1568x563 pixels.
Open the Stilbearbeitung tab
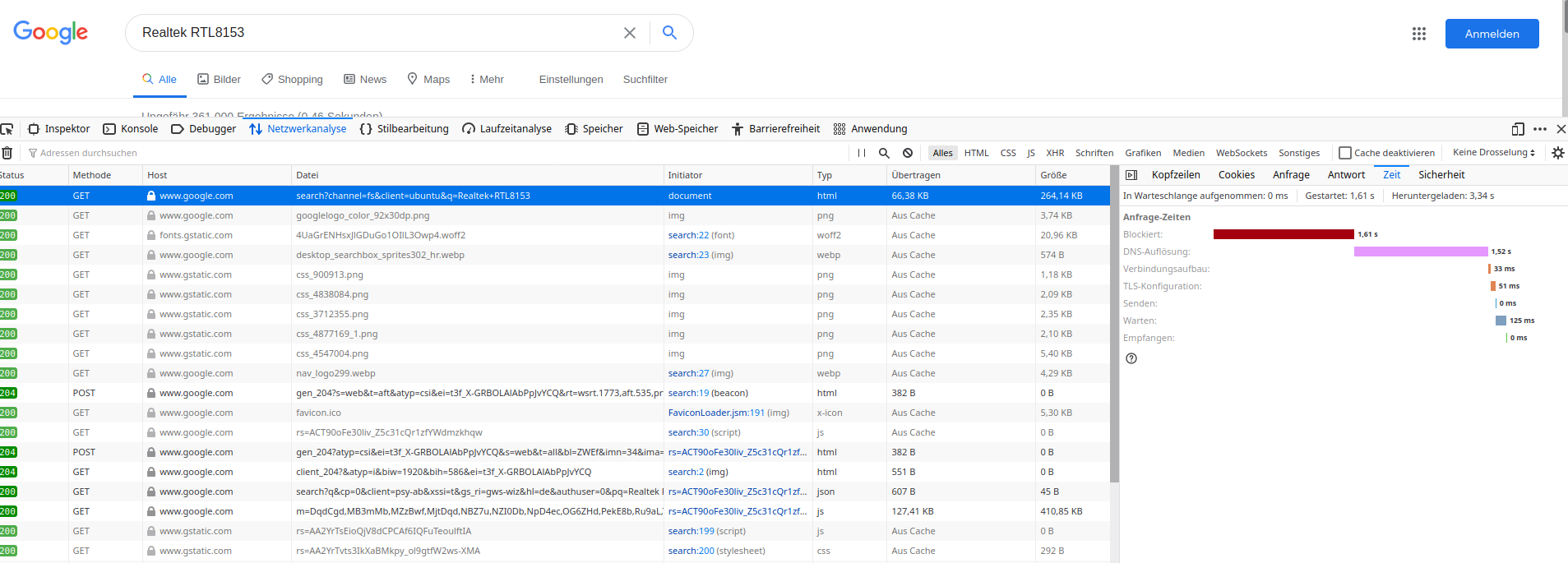tap(405, 129)
